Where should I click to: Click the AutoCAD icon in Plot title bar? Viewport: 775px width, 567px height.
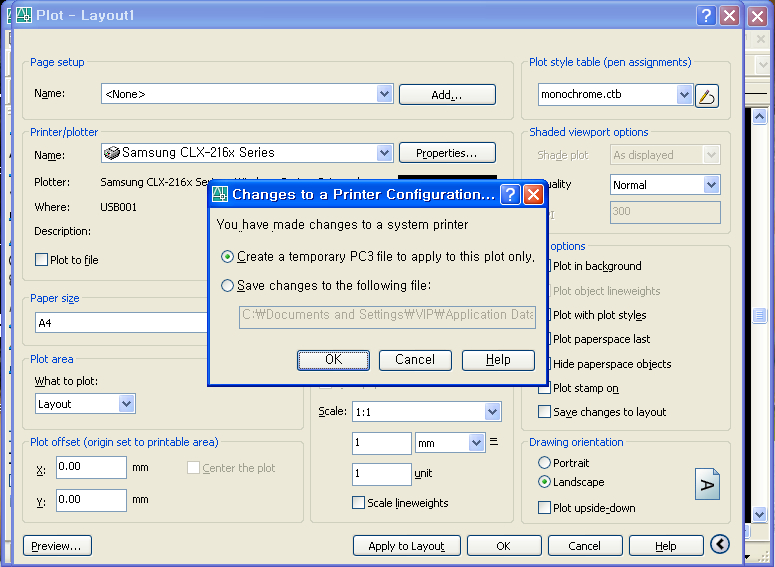[x=24, y=15]
